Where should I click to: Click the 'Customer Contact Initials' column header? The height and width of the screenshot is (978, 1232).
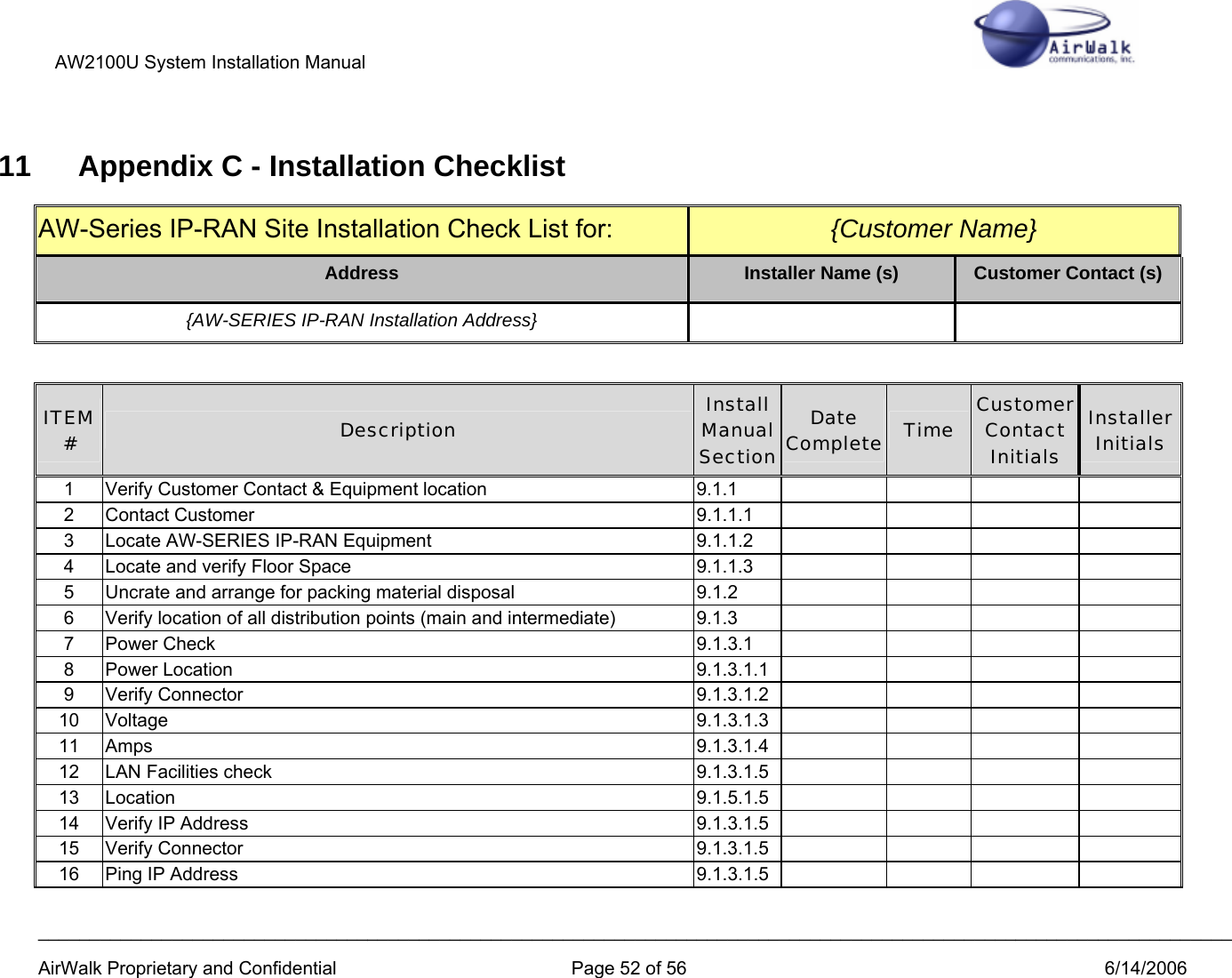(1024, 430)
